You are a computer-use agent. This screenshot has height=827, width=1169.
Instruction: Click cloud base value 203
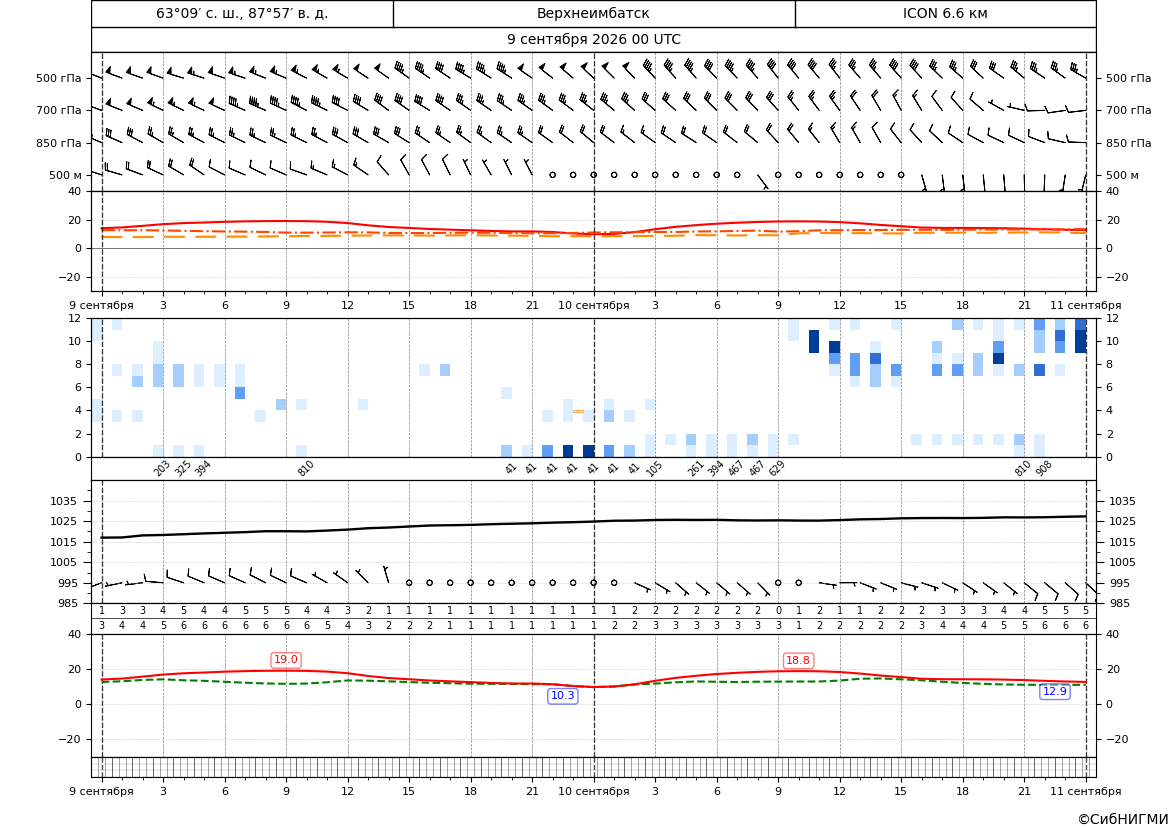pyautogui.click(x=162, y=468)
